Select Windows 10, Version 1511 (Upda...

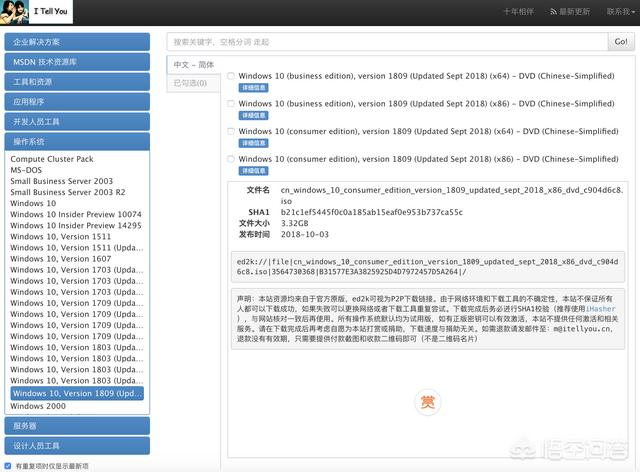coord(77,248)
